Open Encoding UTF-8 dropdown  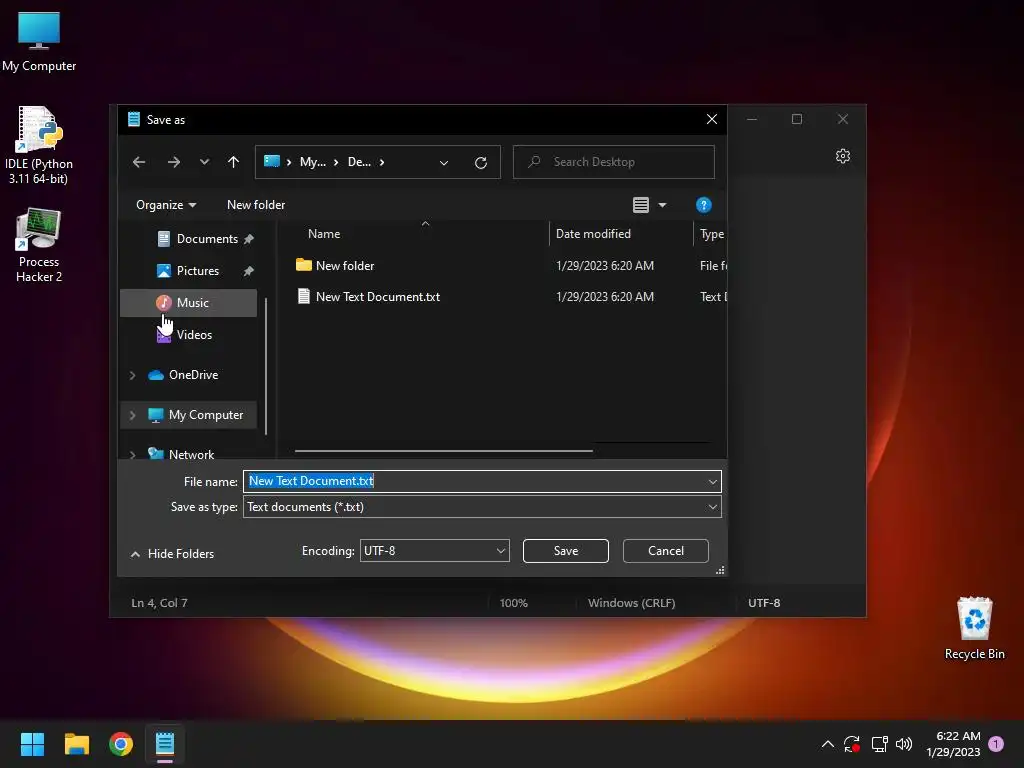(x=434, y=551)
